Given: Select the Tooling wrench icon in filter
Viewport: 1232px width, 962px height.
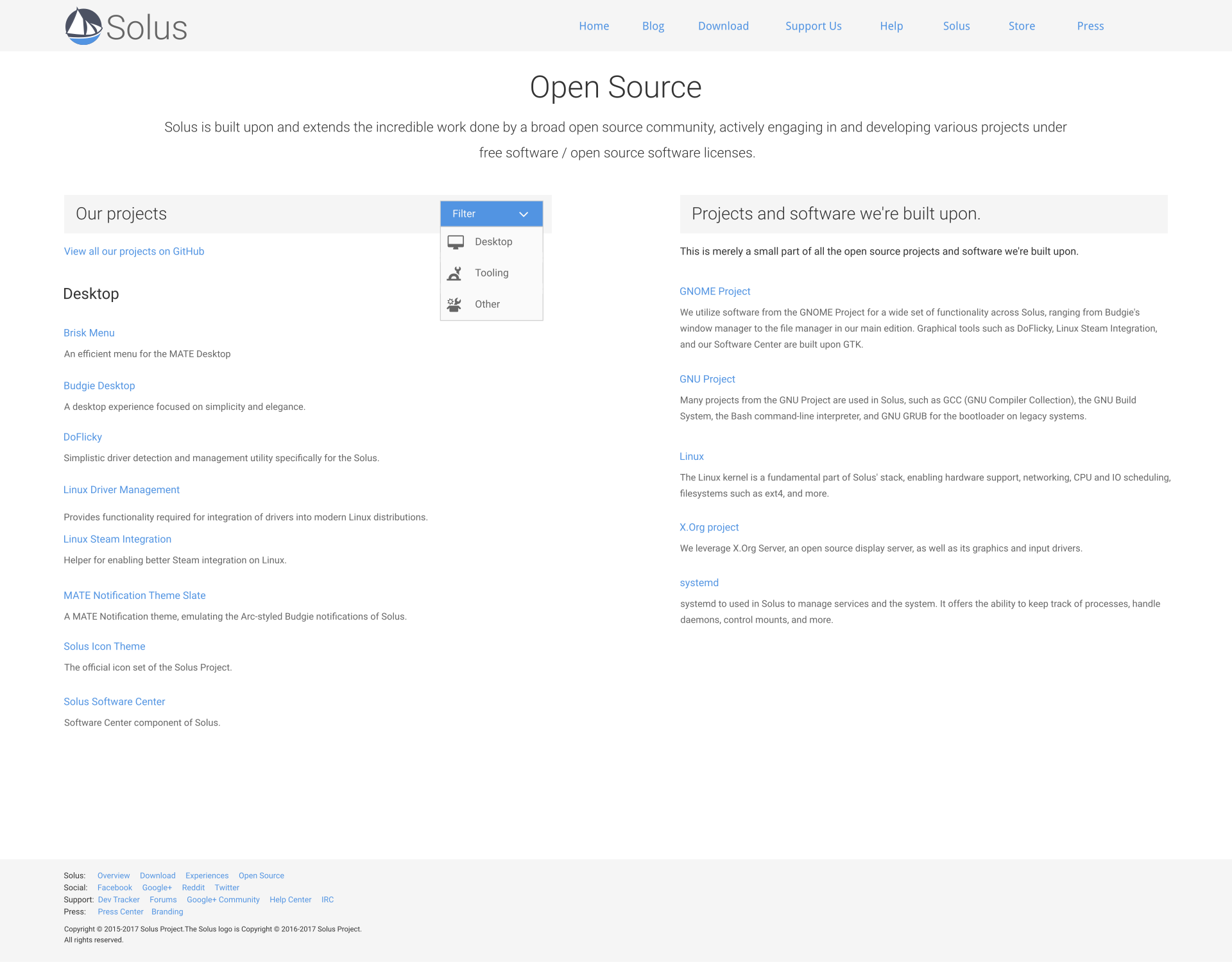Looking at the screenshot, I should (x=455, y=273).
